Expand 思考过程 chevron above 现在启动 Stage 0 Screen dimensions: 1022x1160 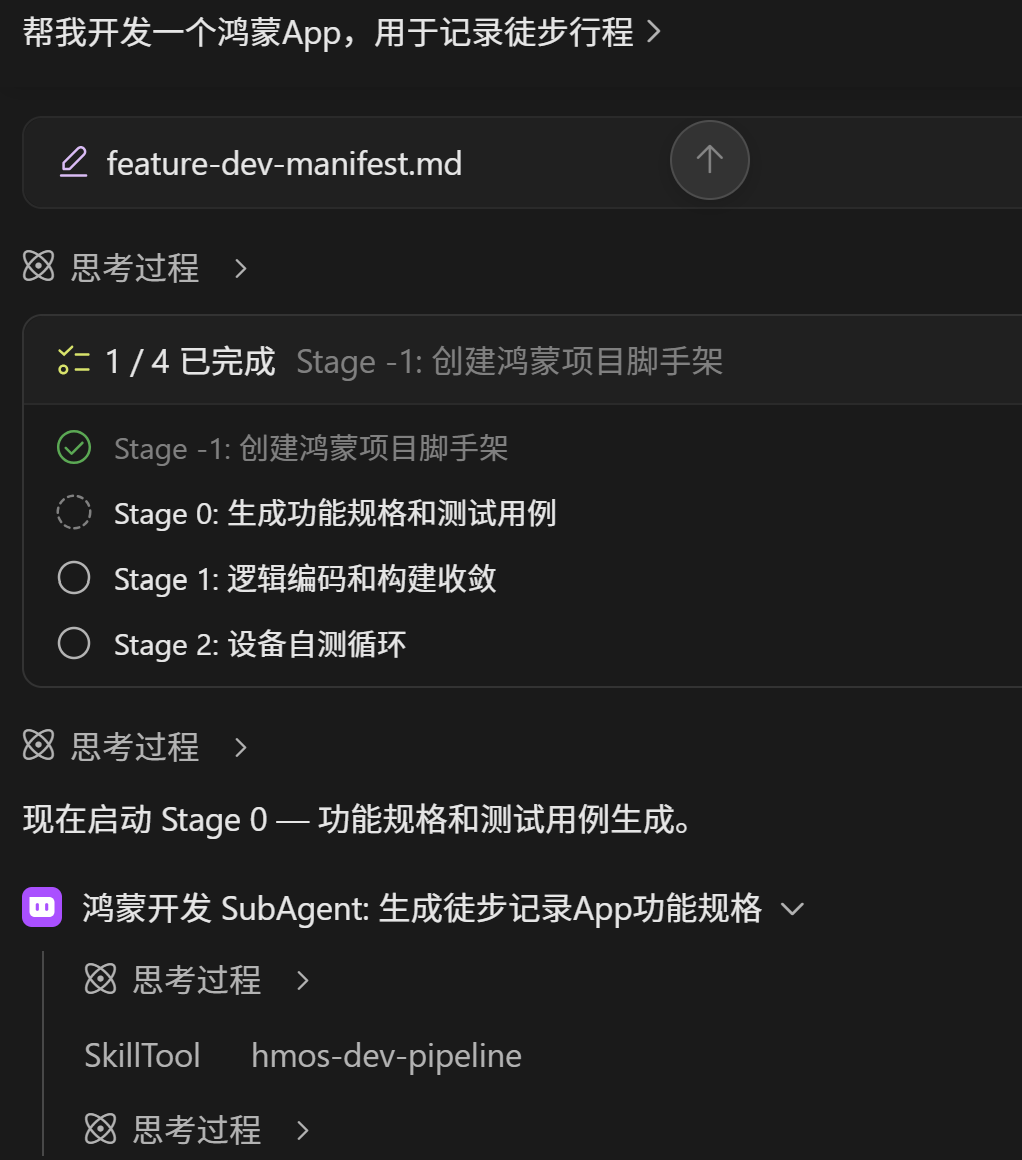click(241, 747)
